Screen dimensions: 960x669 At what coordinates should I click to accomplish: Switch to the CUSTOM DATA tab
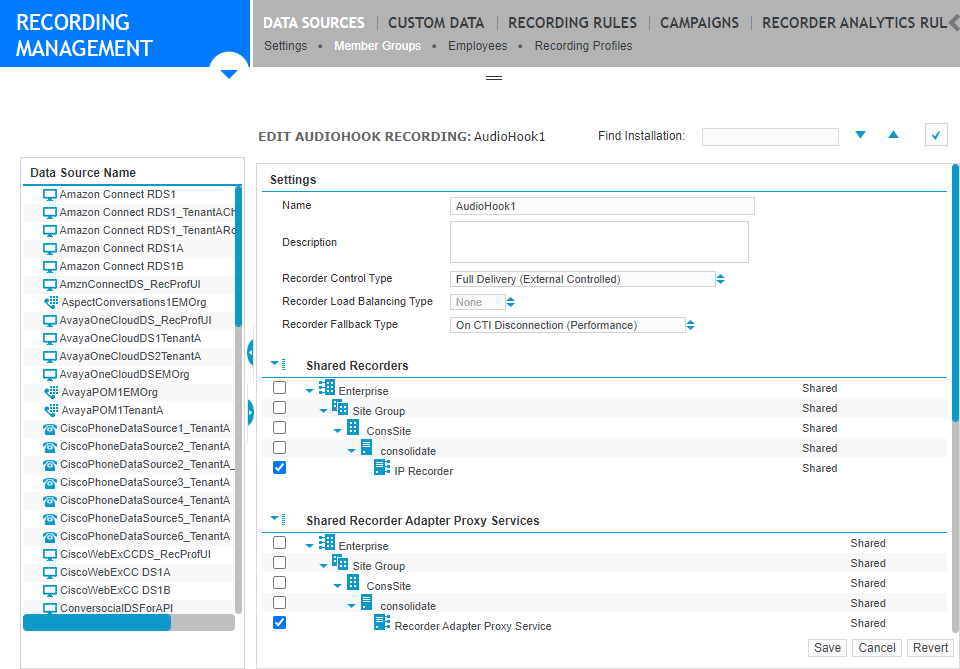pyautogui.click(x=436, y=22)
